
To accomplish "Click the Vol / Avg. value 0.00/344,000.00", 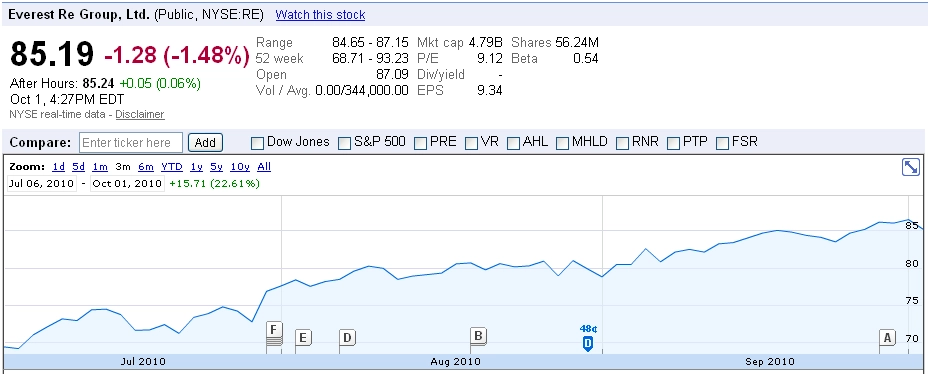I will [x=362, y=91].
